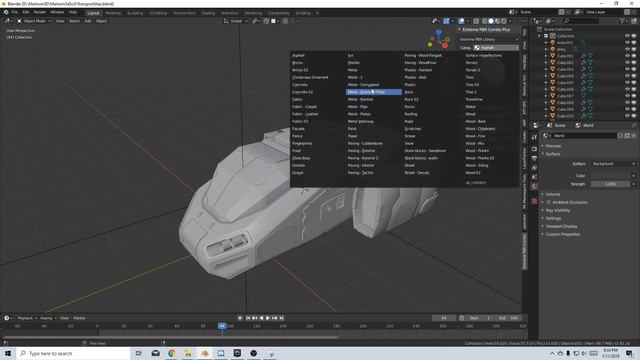This screenshot has width=640, height=360.
Task: Unlink the World datablock X icon
Action: (x=633, y=136)
